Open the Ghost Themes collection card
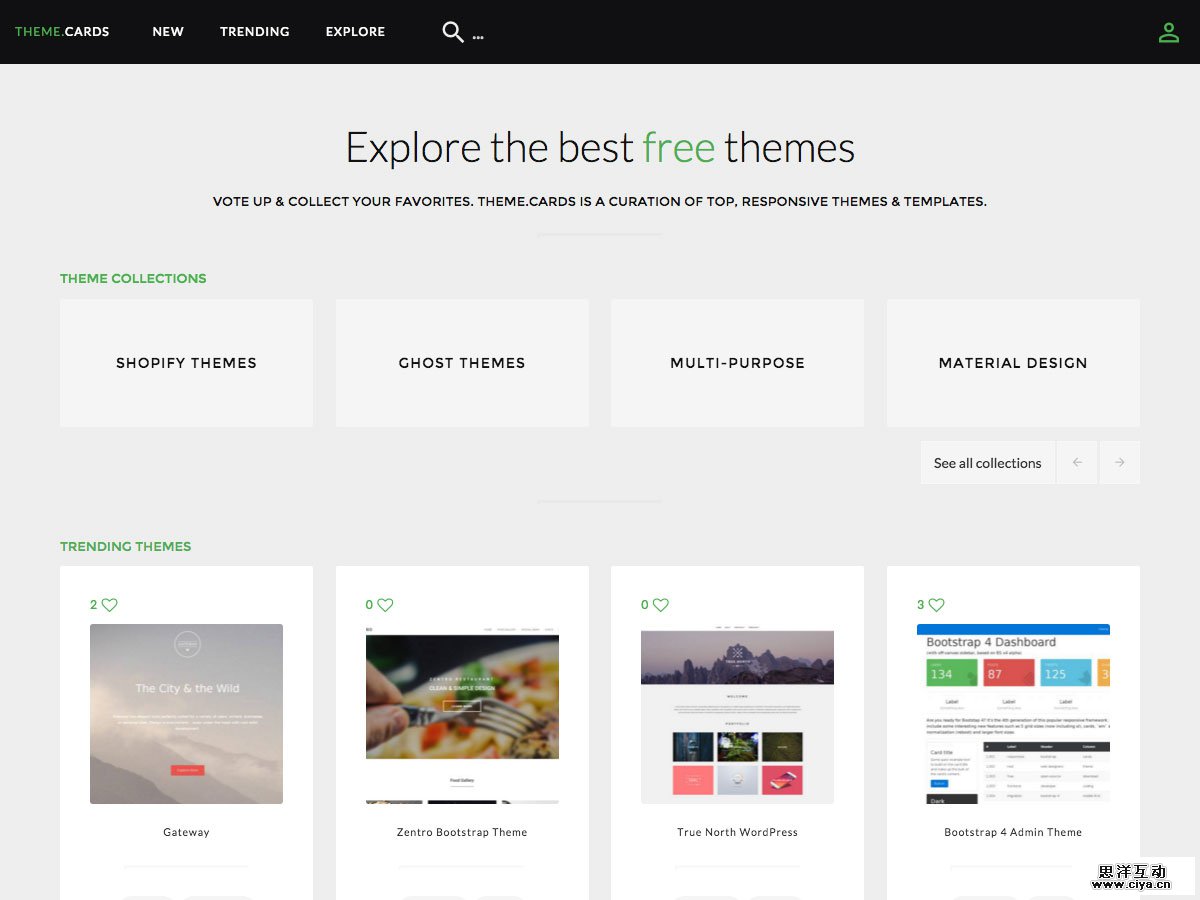Viewport: 1200px width, 900px height. [462, 363]
